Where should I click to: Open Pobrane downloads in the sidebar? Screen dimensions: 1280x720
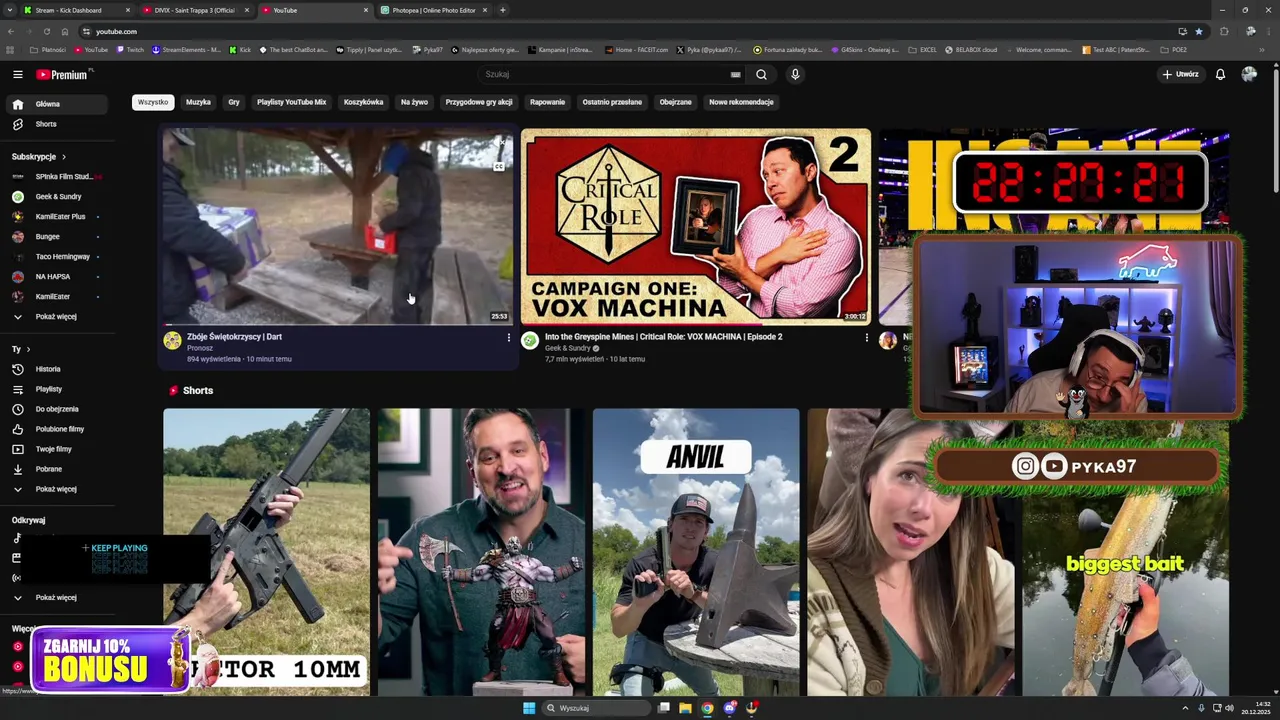(56, 469)
